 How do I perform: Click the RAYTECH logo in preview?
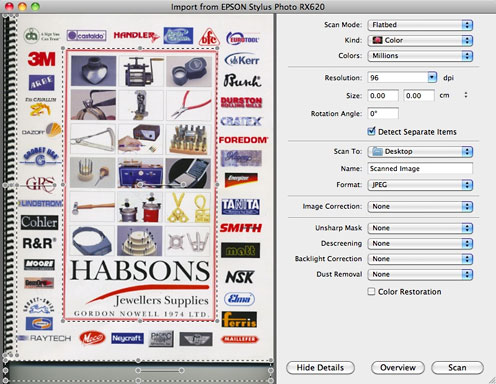point(46,338)
